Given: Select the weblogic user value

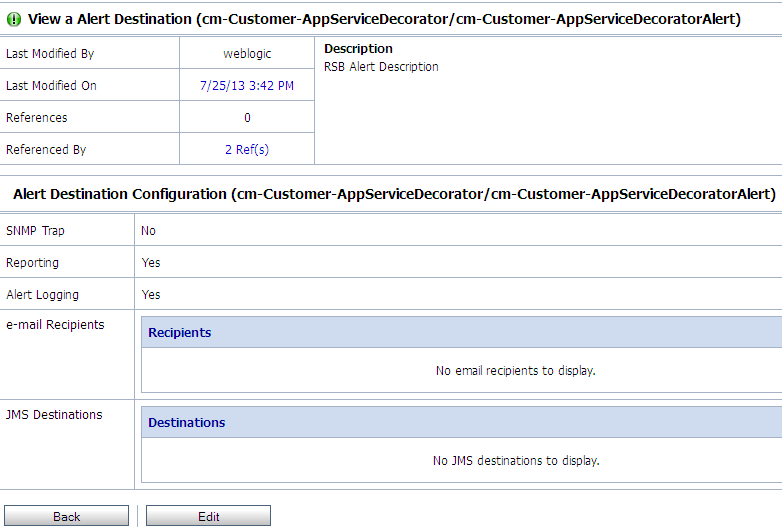Looking at the screenshot, I should click(247, 54).
